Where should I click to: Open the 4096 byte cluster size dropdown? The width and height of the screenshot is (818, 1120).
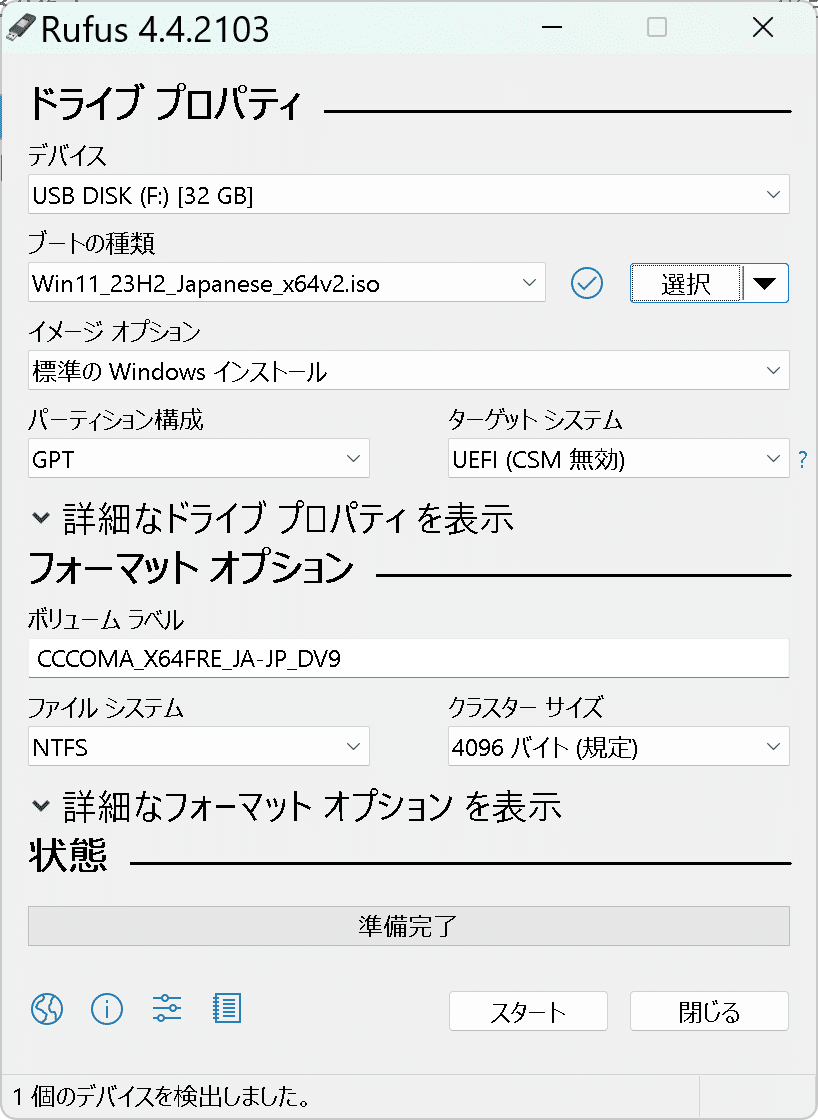coord(619,746)
